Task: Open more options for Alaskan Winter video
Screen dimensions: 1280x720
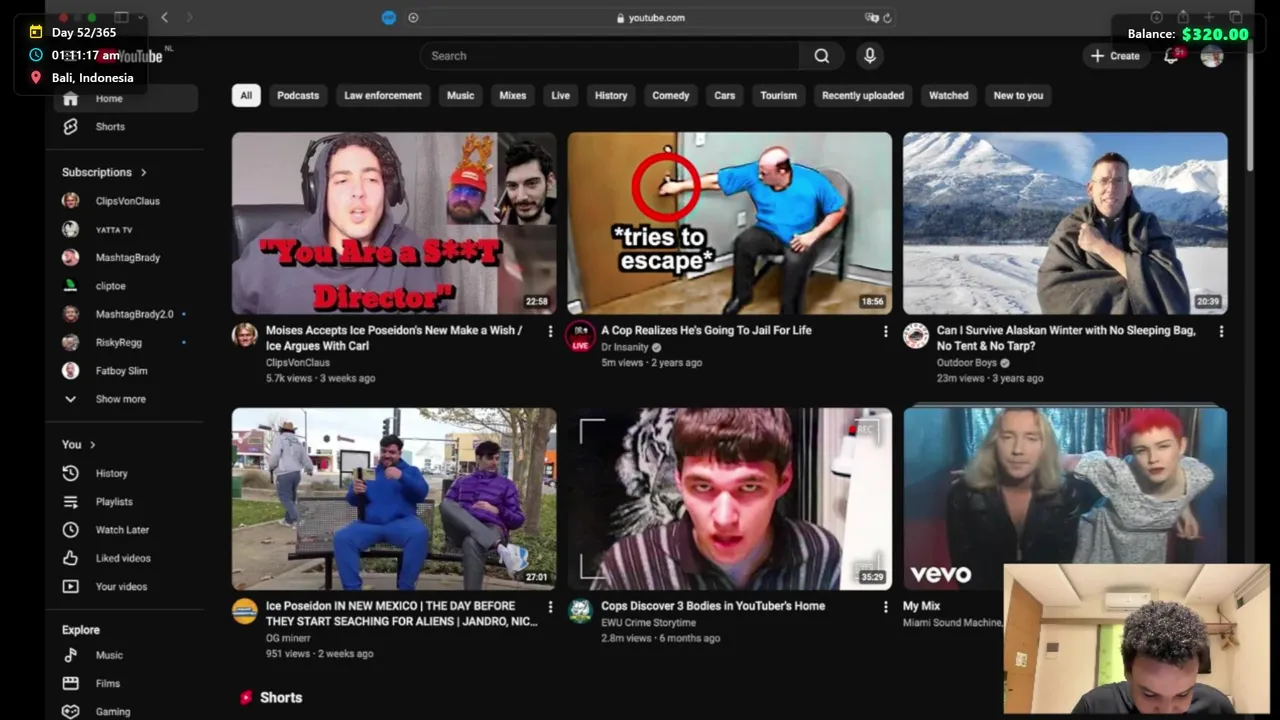Action: pyautogui.click(x=1221, y=331)
